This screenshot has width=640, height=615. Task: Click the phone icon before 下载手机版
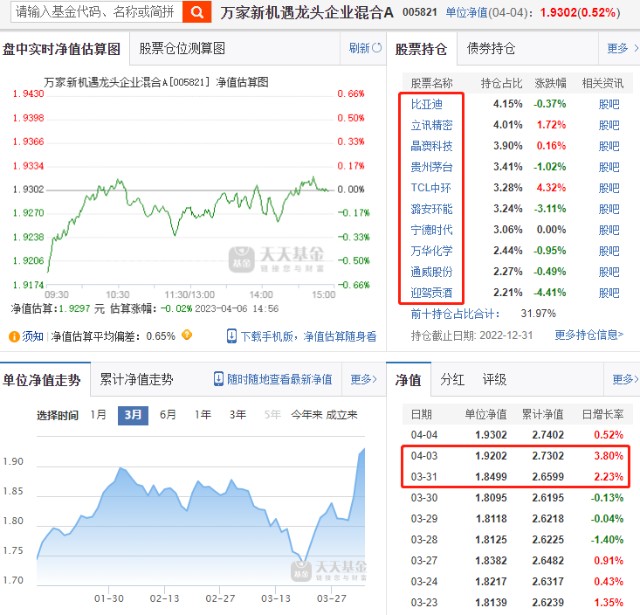pos(231,336)
